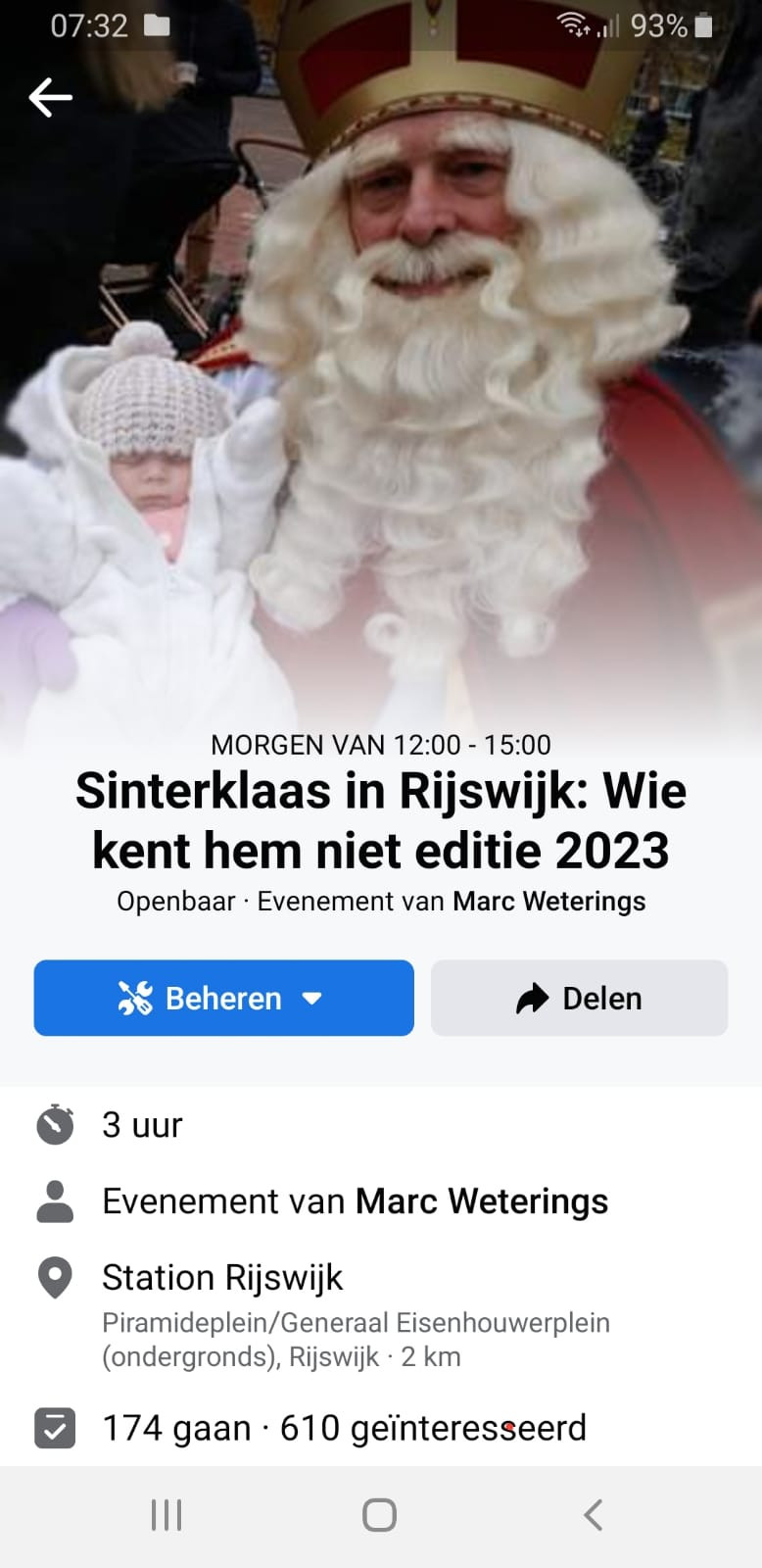Tap the Piramideplein address text
The width and height of the screenshot is (762, 1568).
pyautogui.click(x=356, y=1340)
